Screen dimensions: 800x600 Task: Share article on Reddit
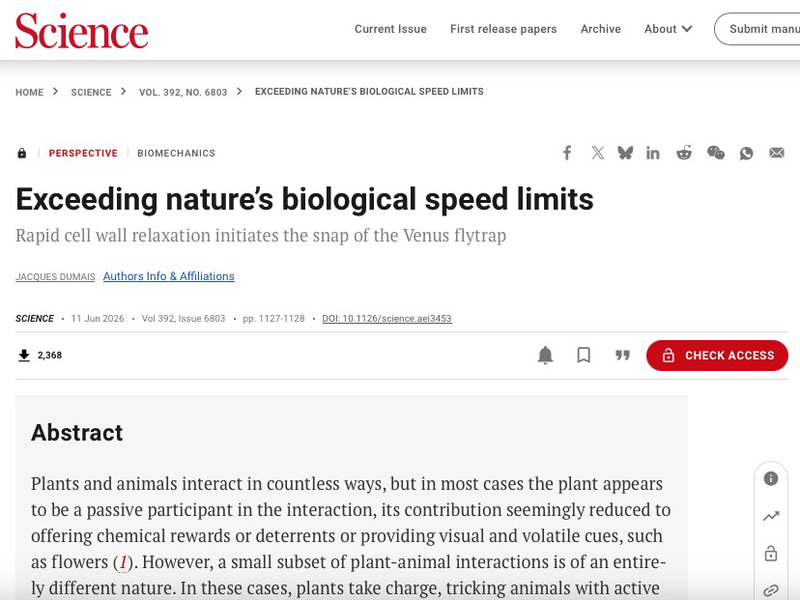pyautogui.click(x=684, y=153)
